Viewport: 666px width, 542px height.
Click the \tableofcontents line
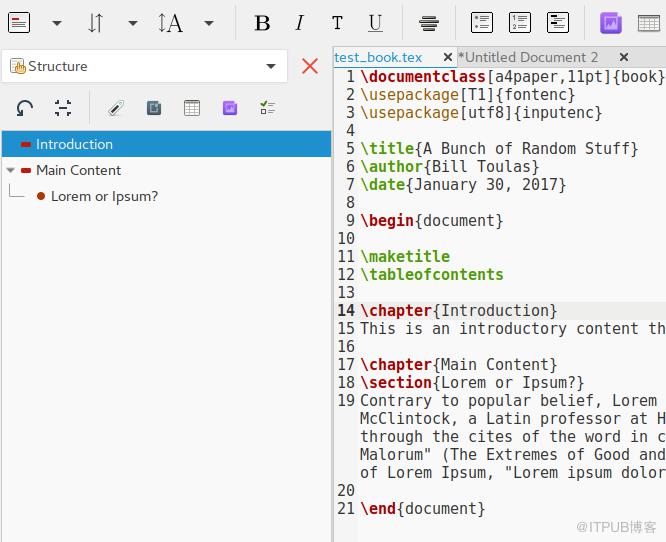pos(432,275)
